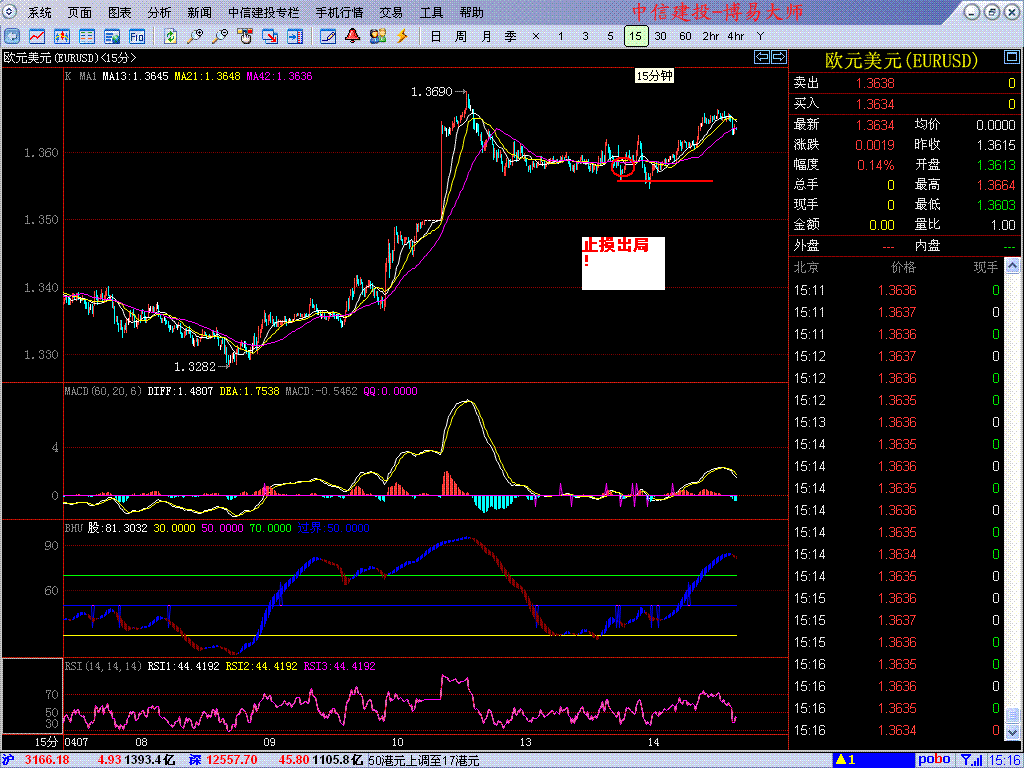
Task: Click the 卖出 price 1.3638
Action: click(x=876, y=83)
